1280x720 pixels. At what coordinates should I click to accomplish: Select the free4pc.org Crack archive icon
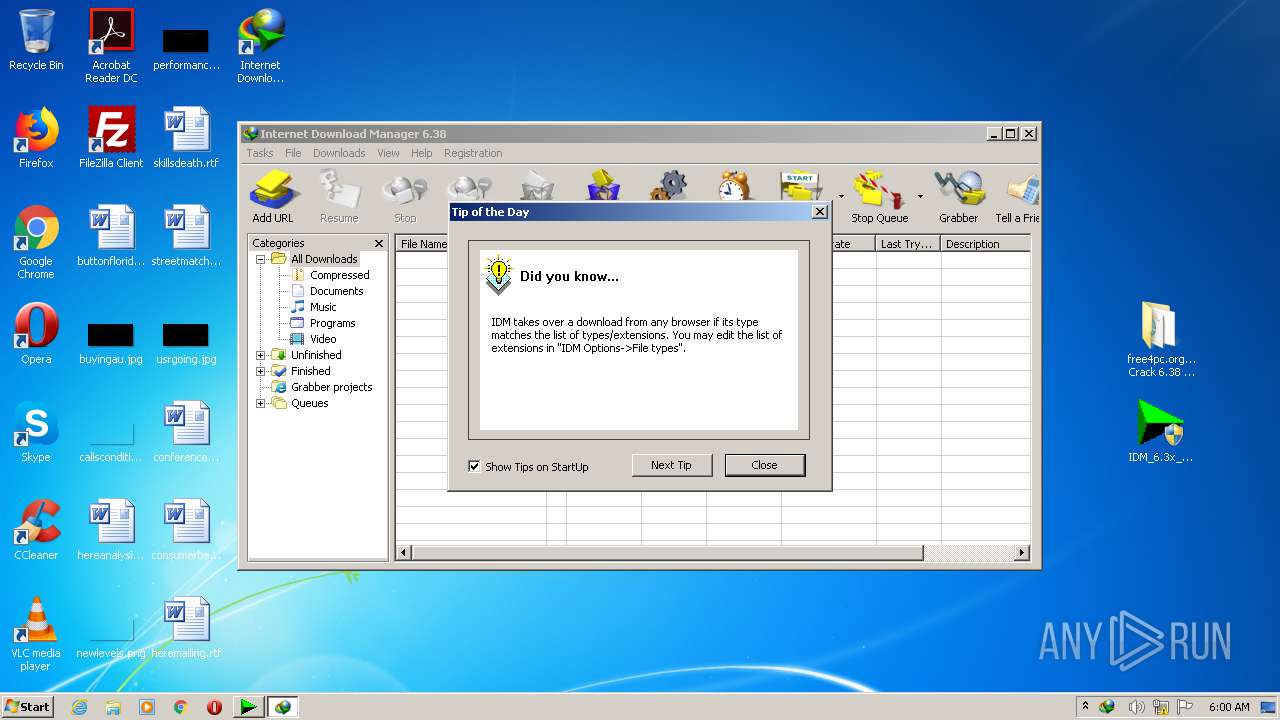tap(1161, 340)
